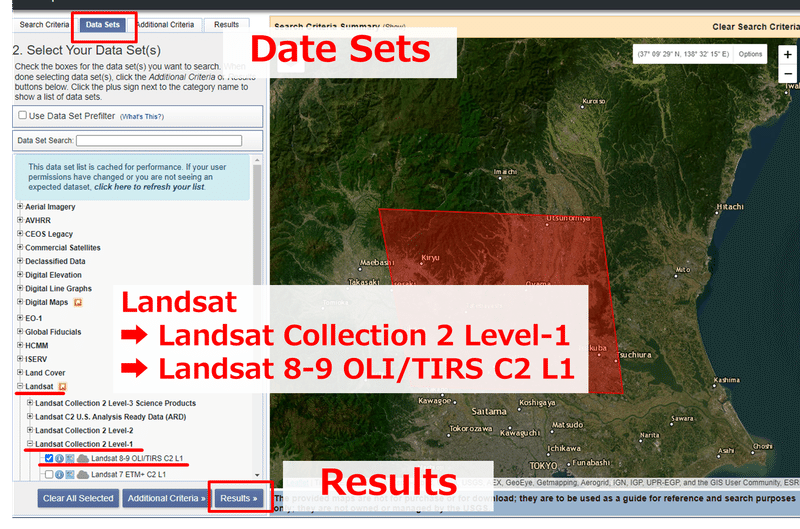The width and height of the screenshot is (800, 529).
Task: Select the Landsat 8-9 OLI/TIRS C2 L1 label
Action: [137, 458]
